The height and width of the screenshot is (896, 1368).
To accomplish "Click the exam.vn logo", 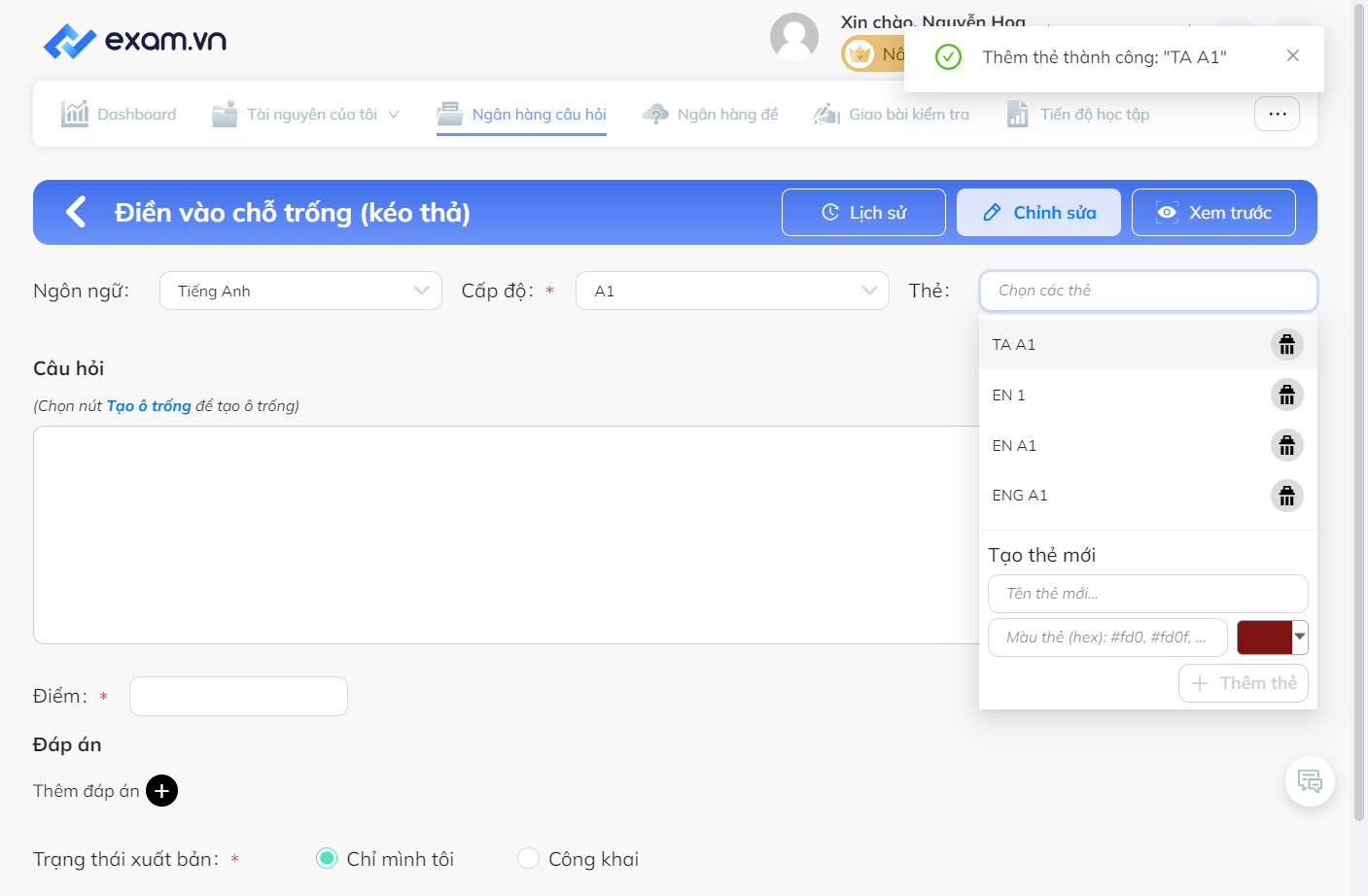I will pyautogui.click(x=134, y=41).
